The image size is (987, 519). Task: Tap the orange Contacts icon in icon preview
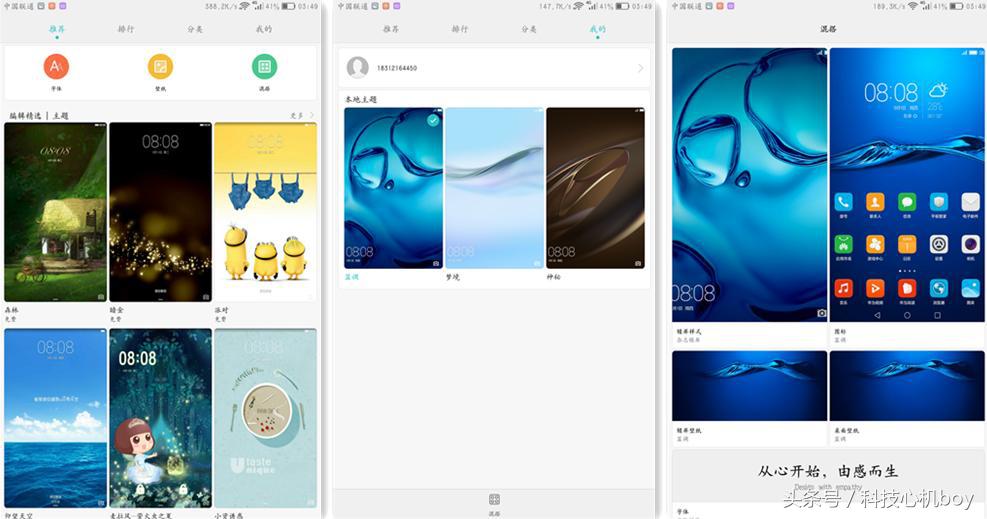[x=875, y=202]
